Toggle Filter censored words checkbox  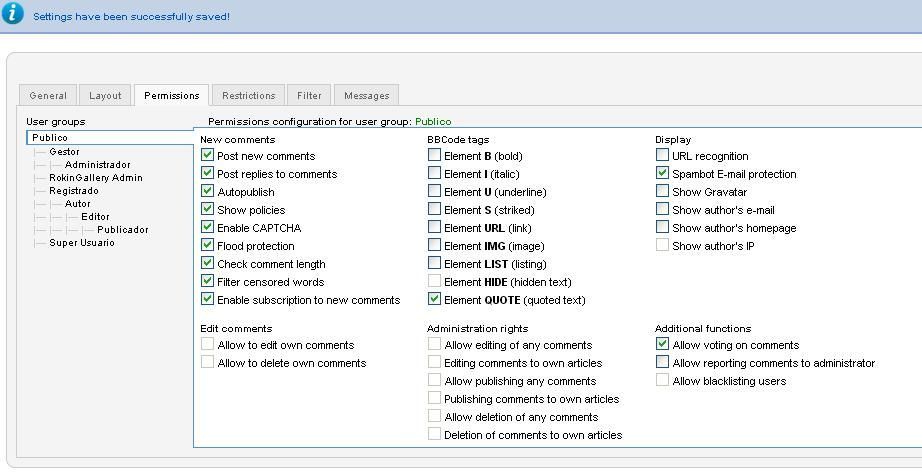pos(207,281)
